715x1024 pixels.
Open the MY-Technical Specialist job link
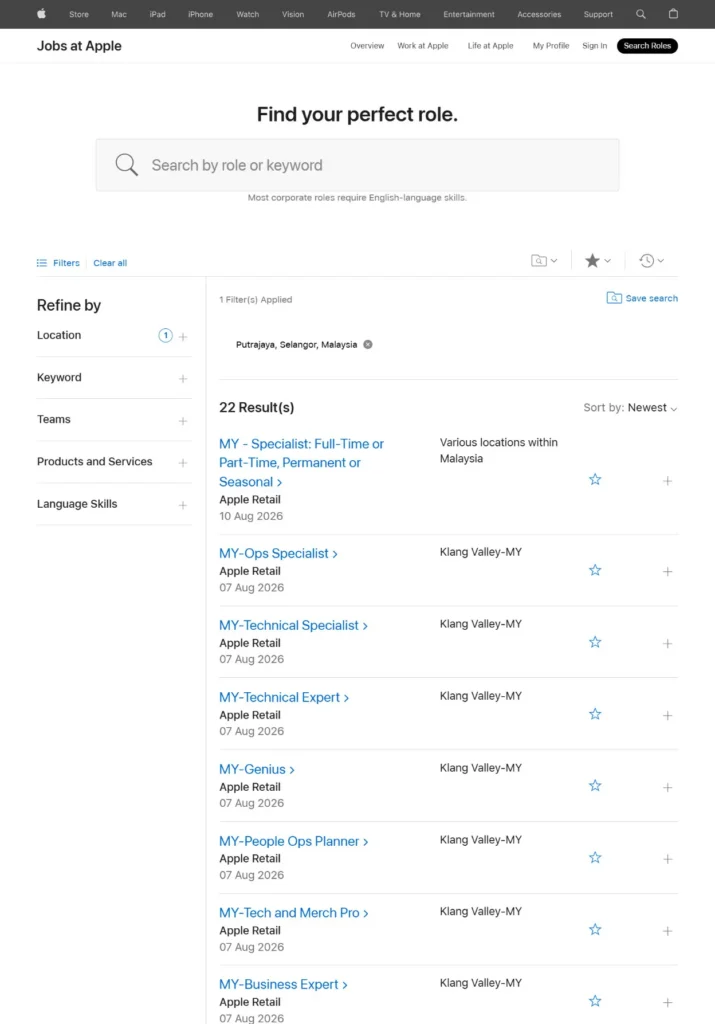coord(293,625)
